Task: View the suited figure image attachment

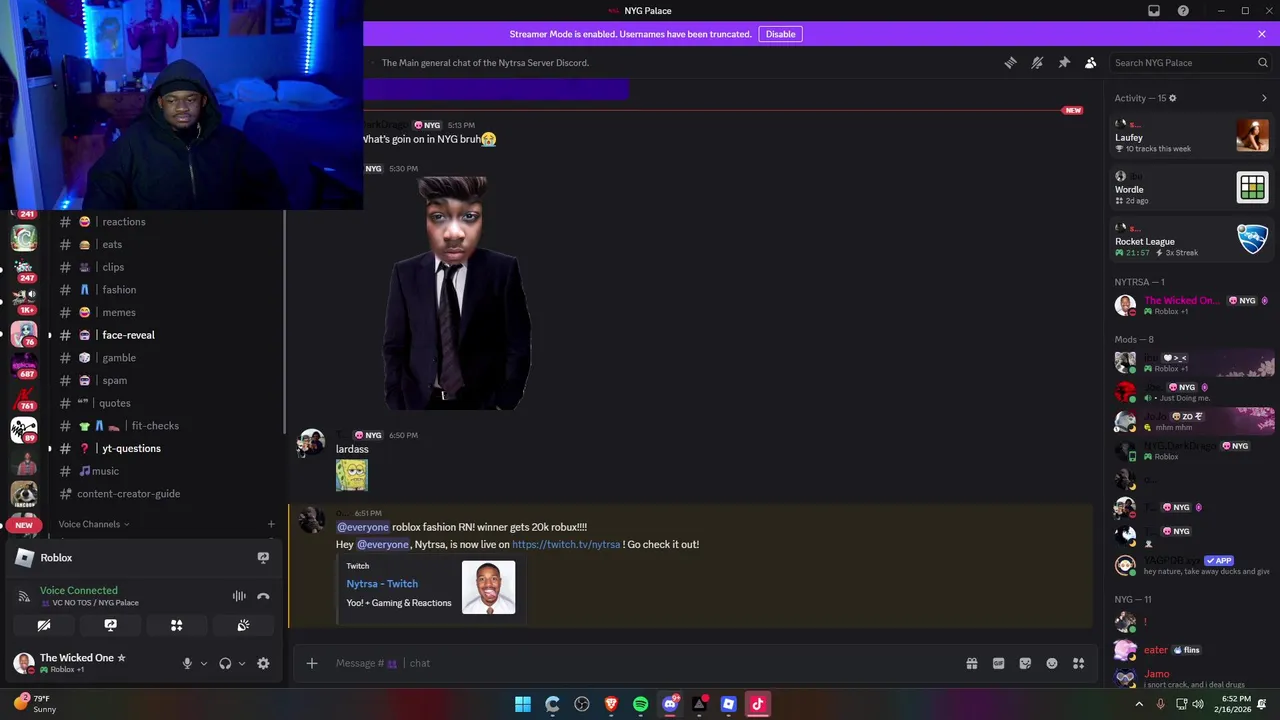Action: (456, 293)
